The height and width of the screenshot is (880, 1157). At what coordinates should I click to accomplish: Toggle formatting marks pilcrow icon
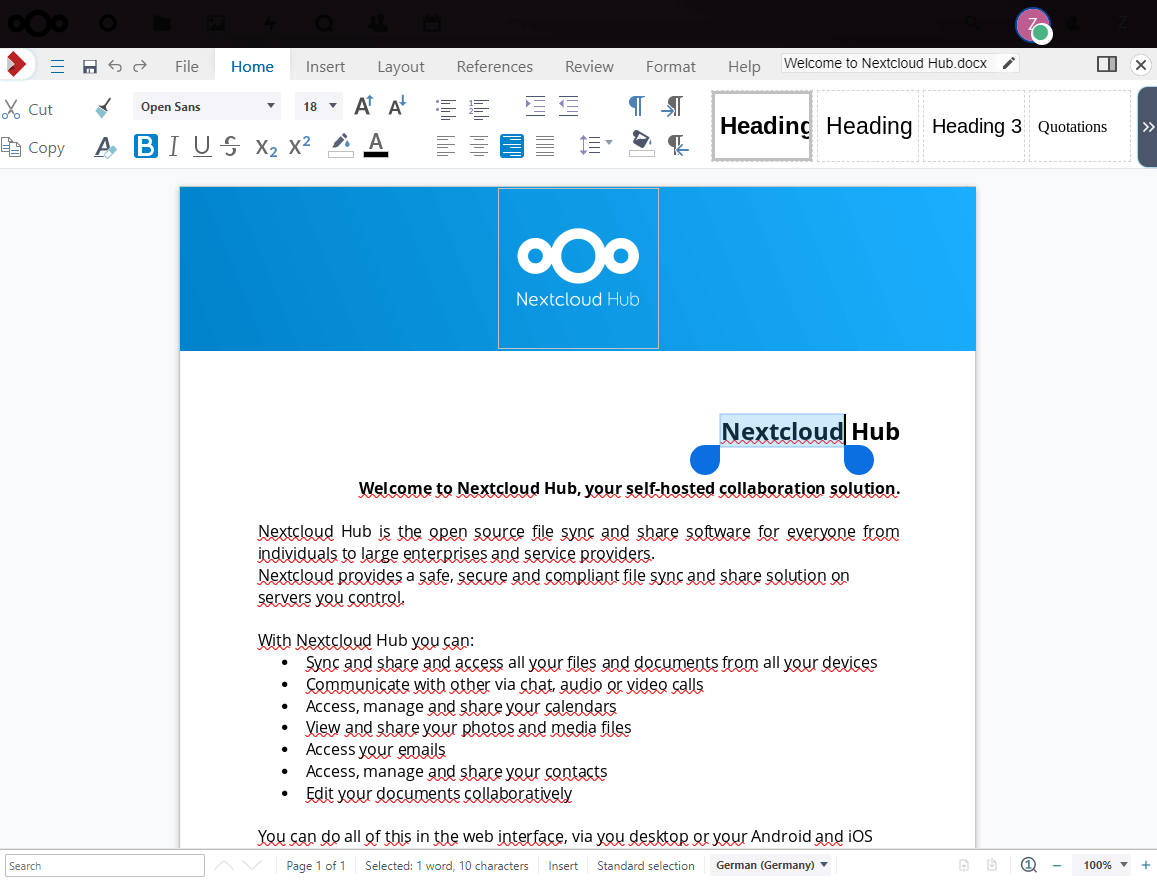pyautogui.click(x=636, y=106)
